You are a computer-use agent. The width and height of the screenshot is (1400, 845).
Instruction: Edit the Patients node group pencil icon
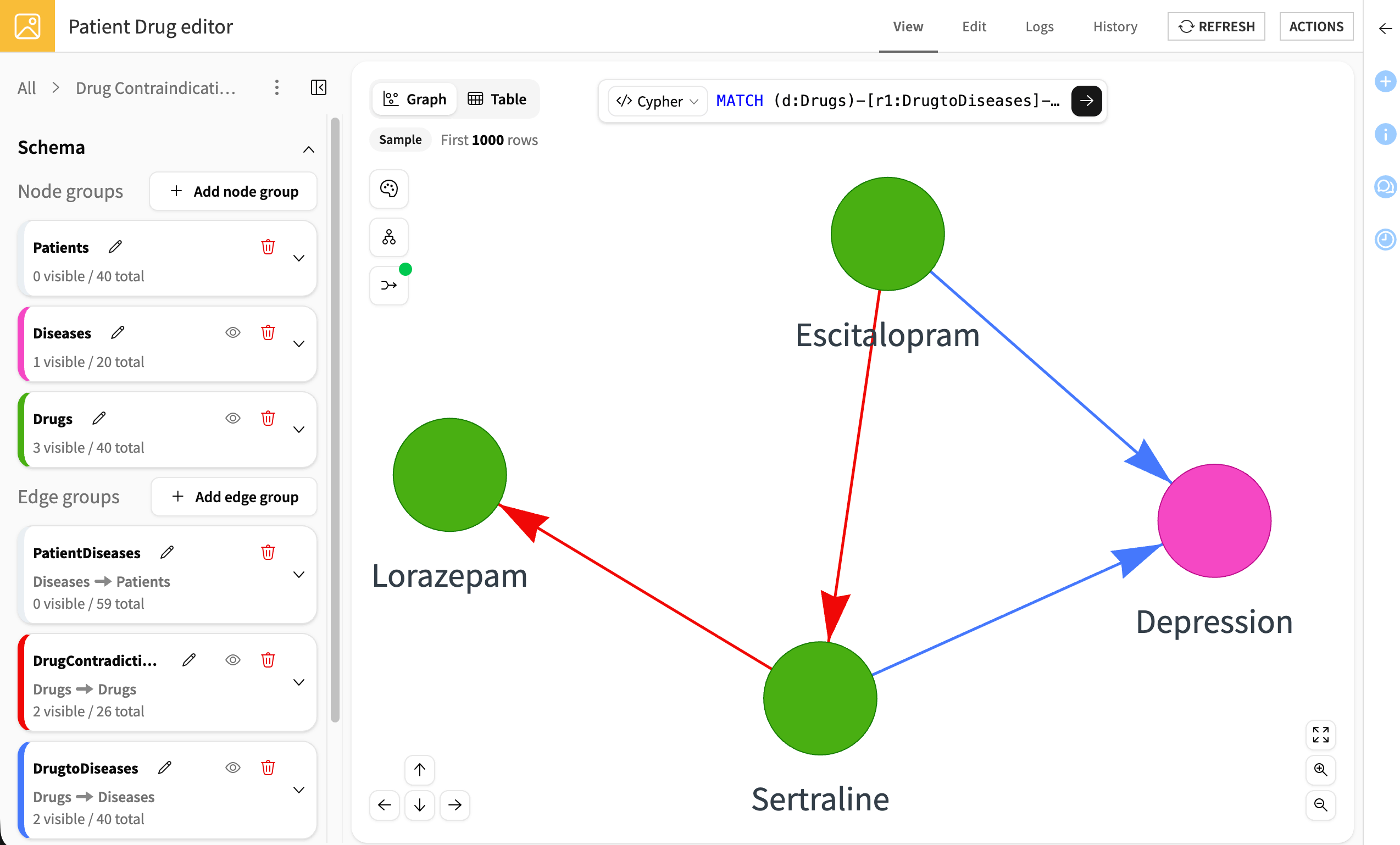[x=115, y=247]
